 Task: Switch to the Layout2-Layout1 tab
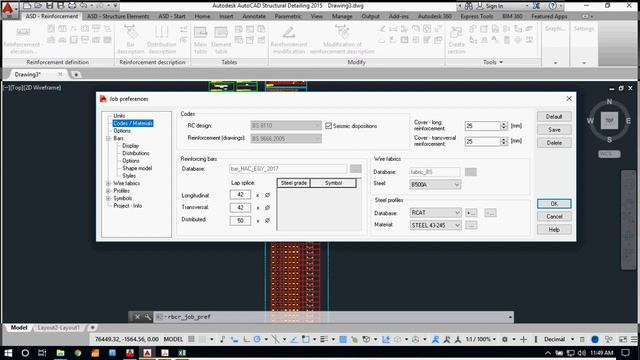(58, 328)
